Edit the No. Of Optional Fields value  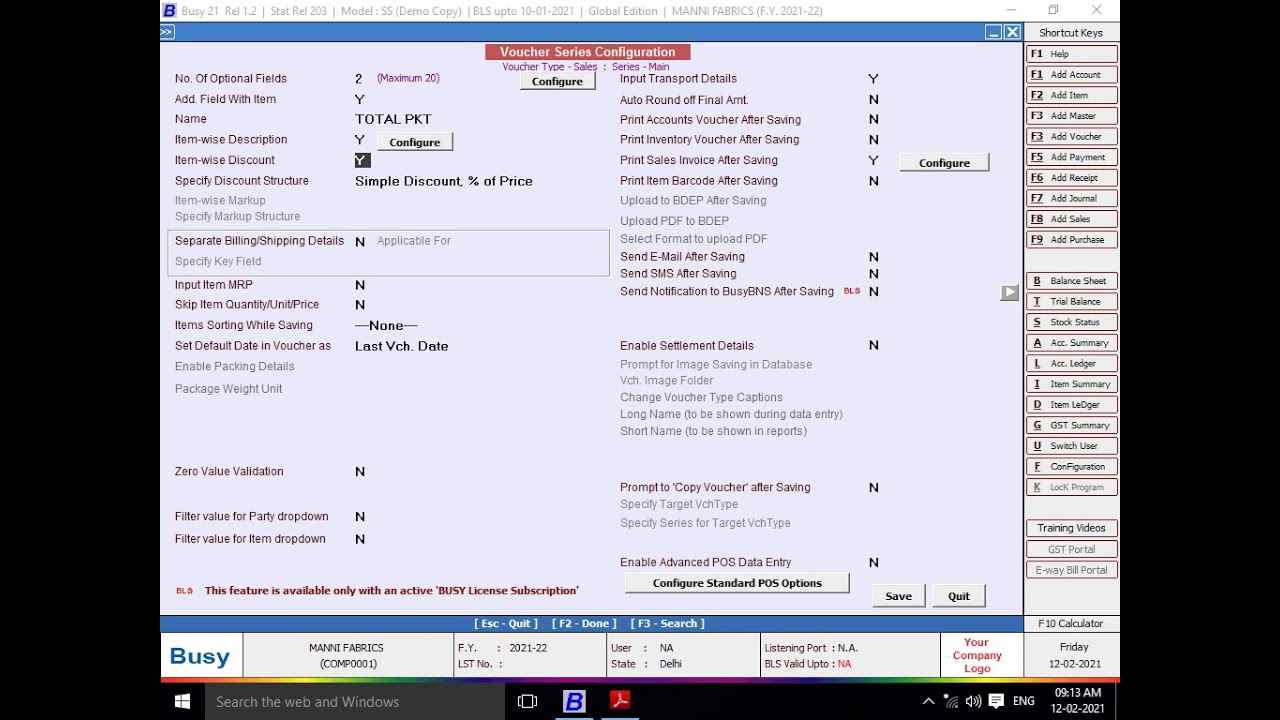coord(358,79)
